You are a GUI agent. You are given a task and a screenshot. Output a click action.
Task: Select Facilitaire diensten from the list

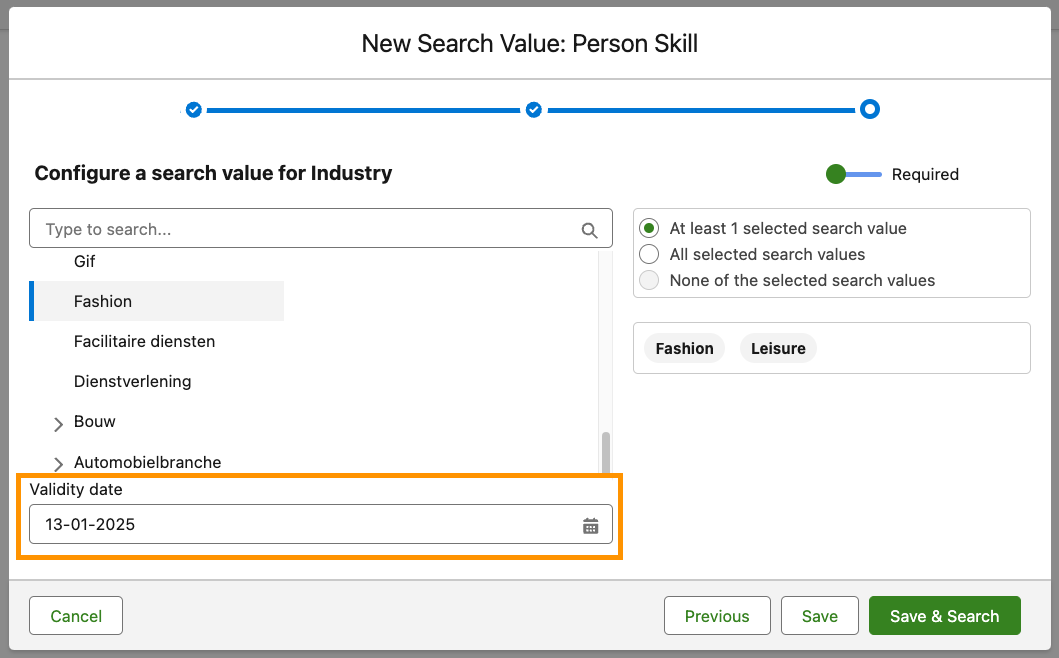[x=144, y=341]
